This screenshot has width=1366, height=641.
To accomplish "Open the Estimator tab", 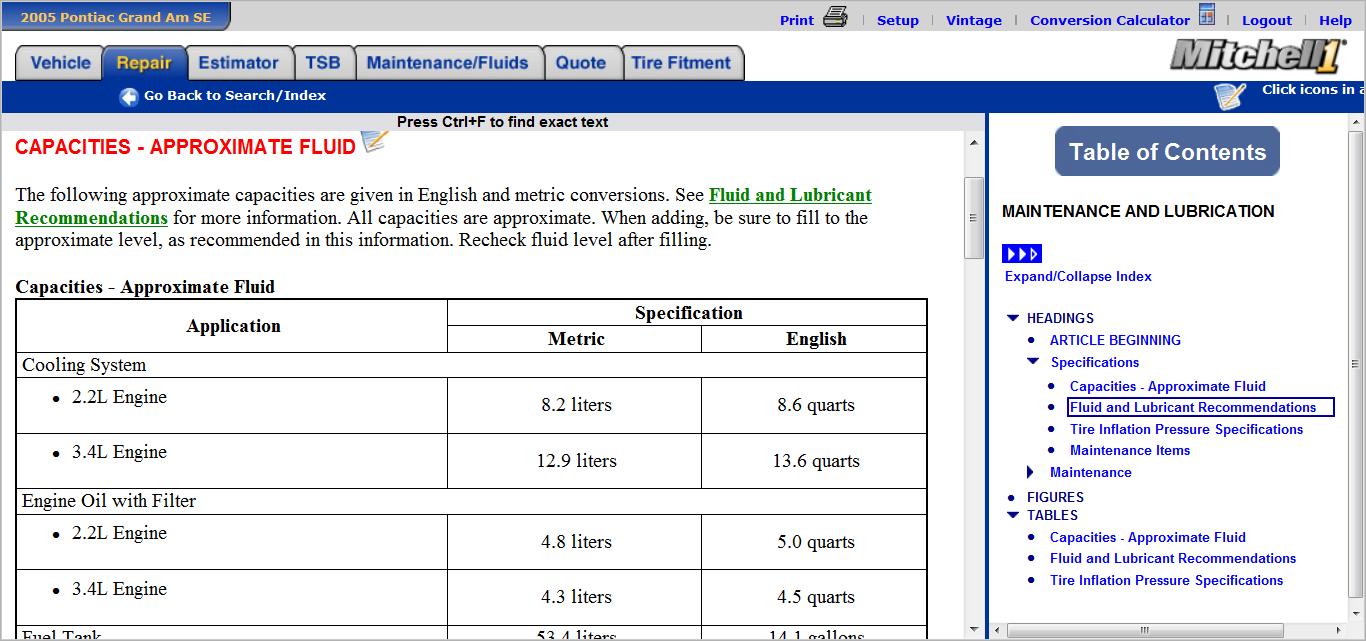I will point(239,63).
